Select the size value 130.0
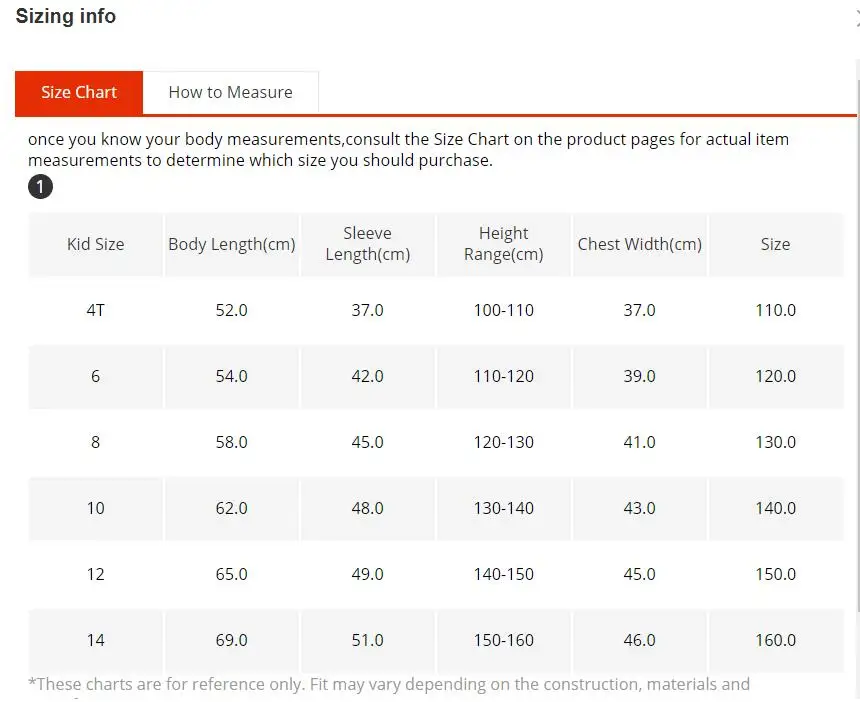860x702 pixels. pyautogui.click(x=776, y=442)
